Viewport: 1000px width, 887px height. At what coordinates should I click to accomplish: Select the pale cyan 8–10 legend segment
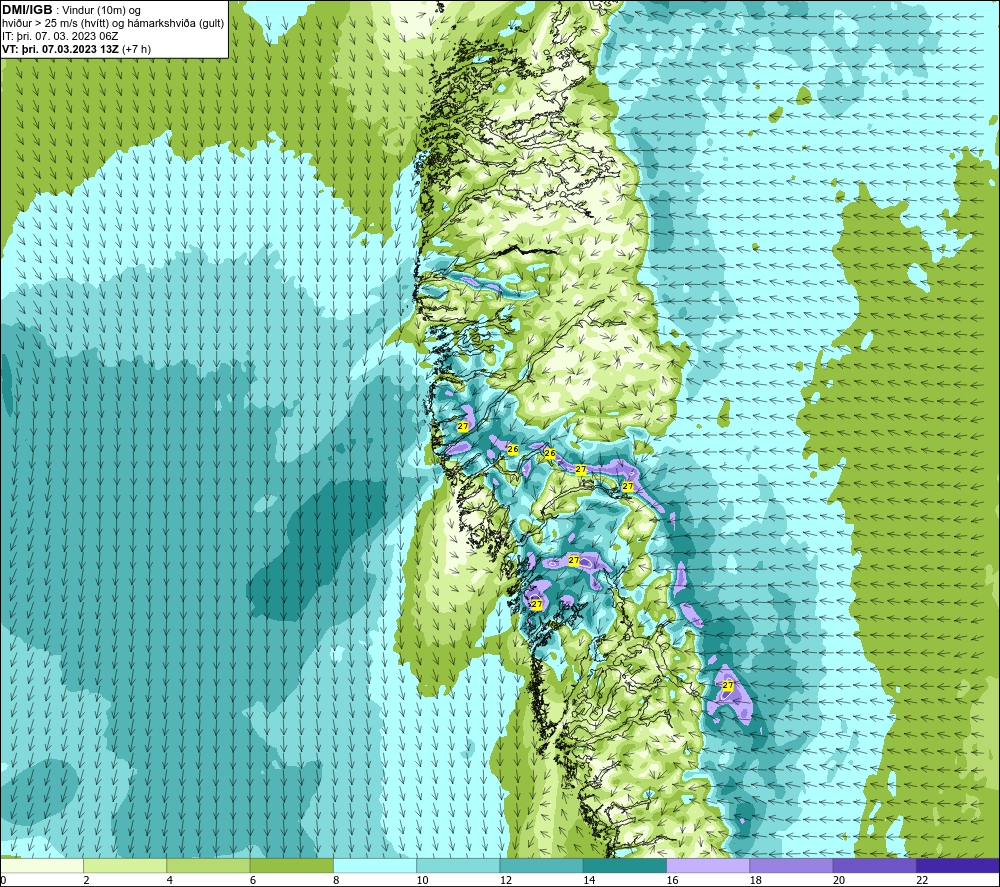click(x=375, y=865)
